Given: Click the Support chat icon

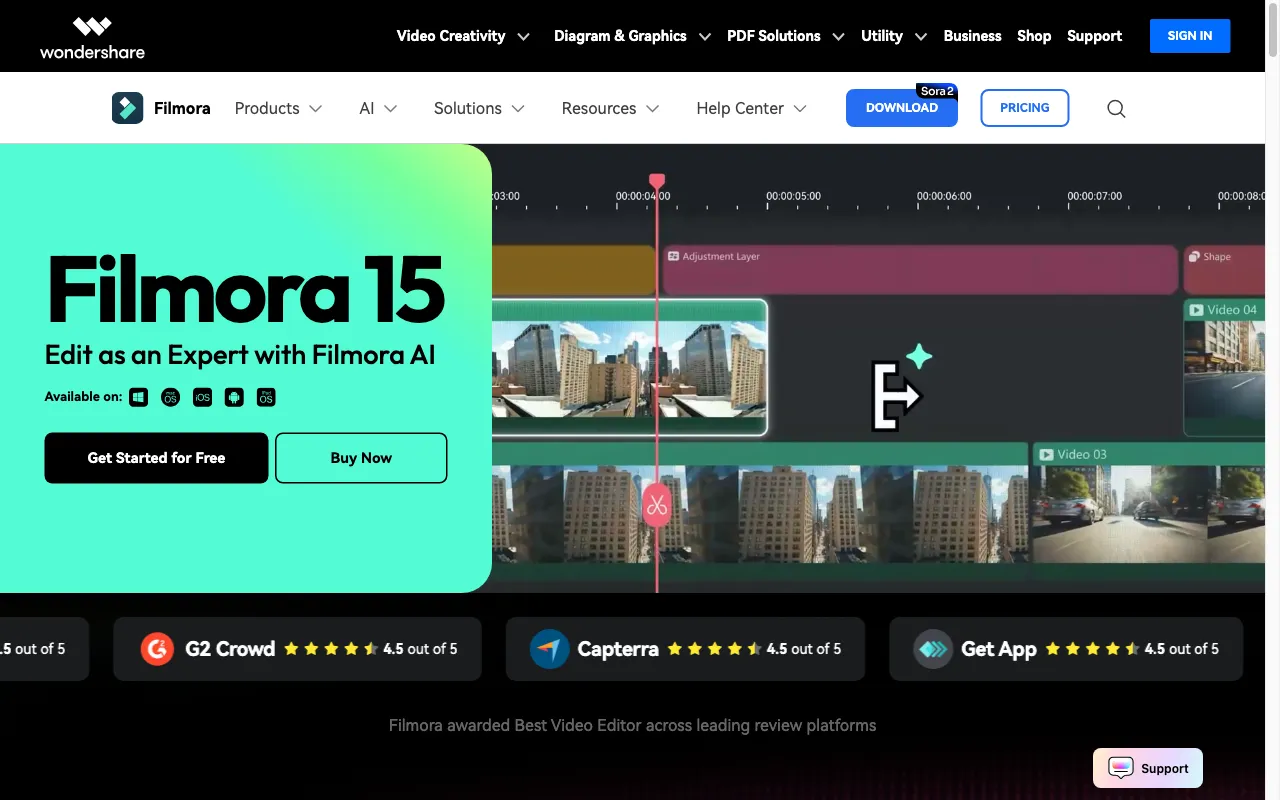Looking at the screenshot, I should [x=1121, y=768].
